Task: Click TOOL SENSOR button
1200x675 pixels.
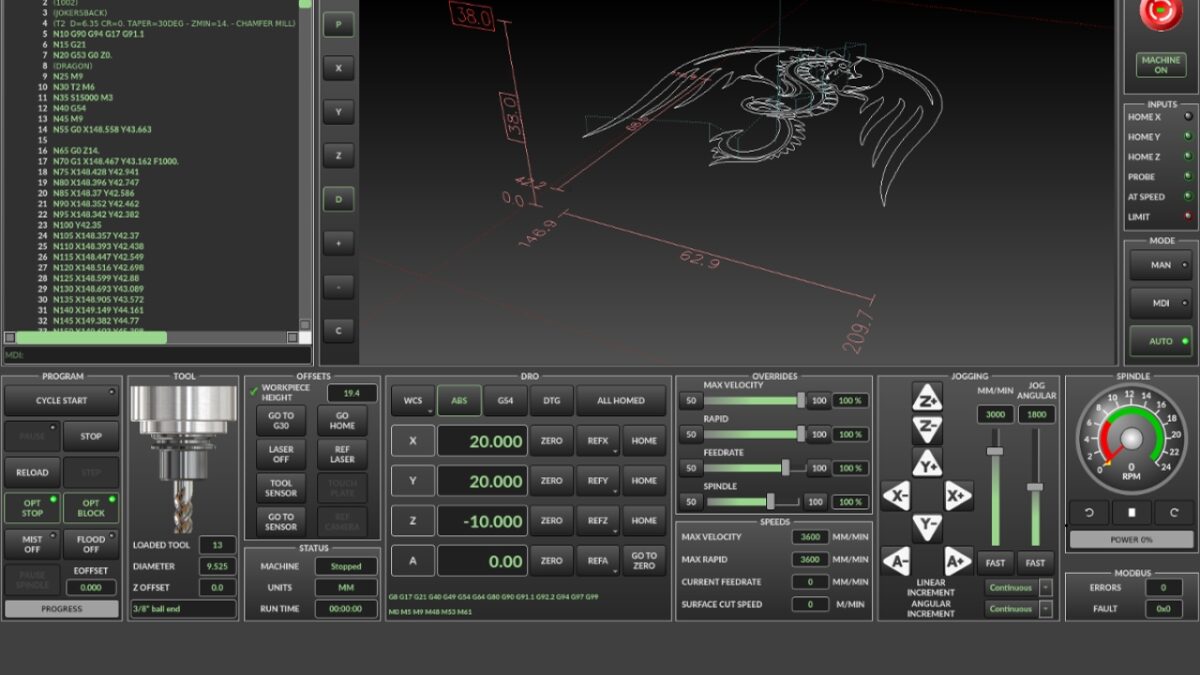Action: point(281,487)
